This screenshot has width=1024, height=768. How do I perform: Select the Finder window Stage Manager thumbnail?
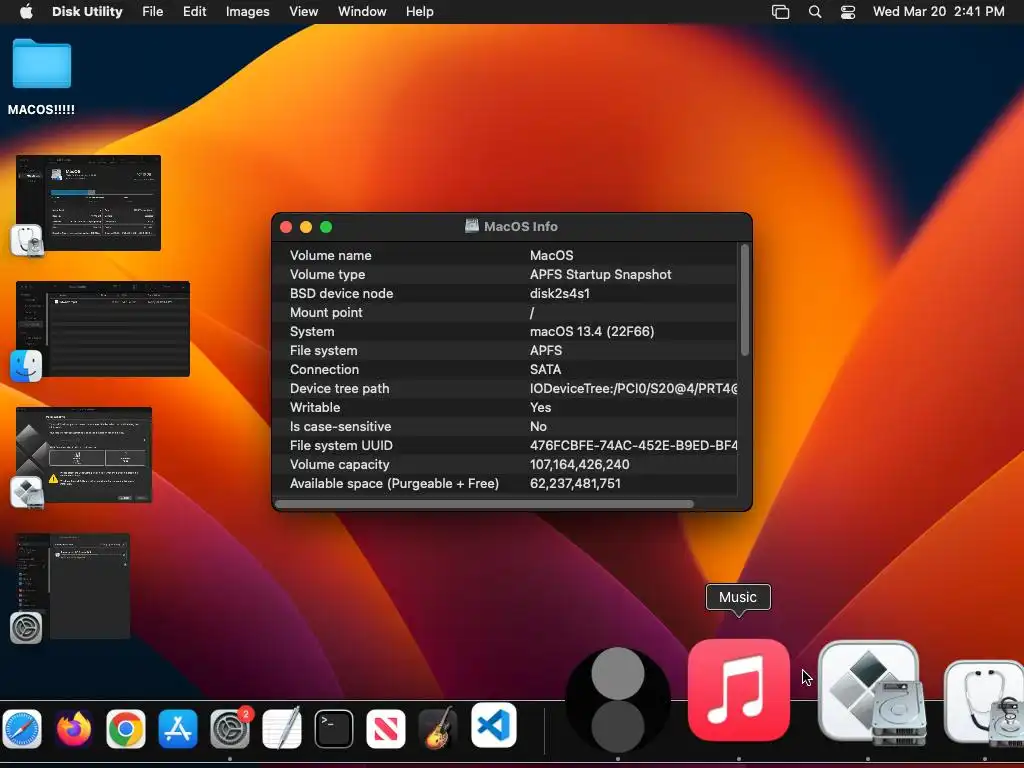click(103, 328)
